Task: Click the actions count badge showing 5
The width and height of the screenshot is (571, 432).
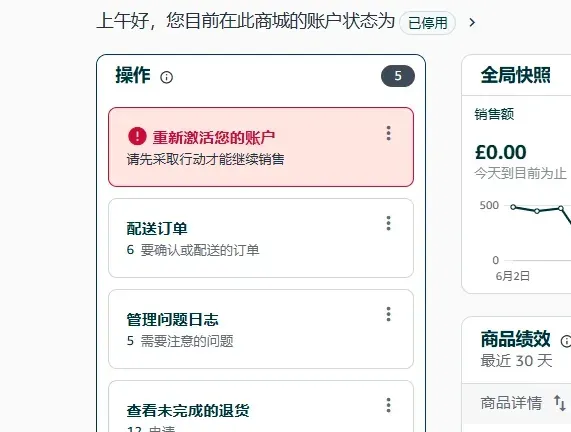Action: point(398,76)
